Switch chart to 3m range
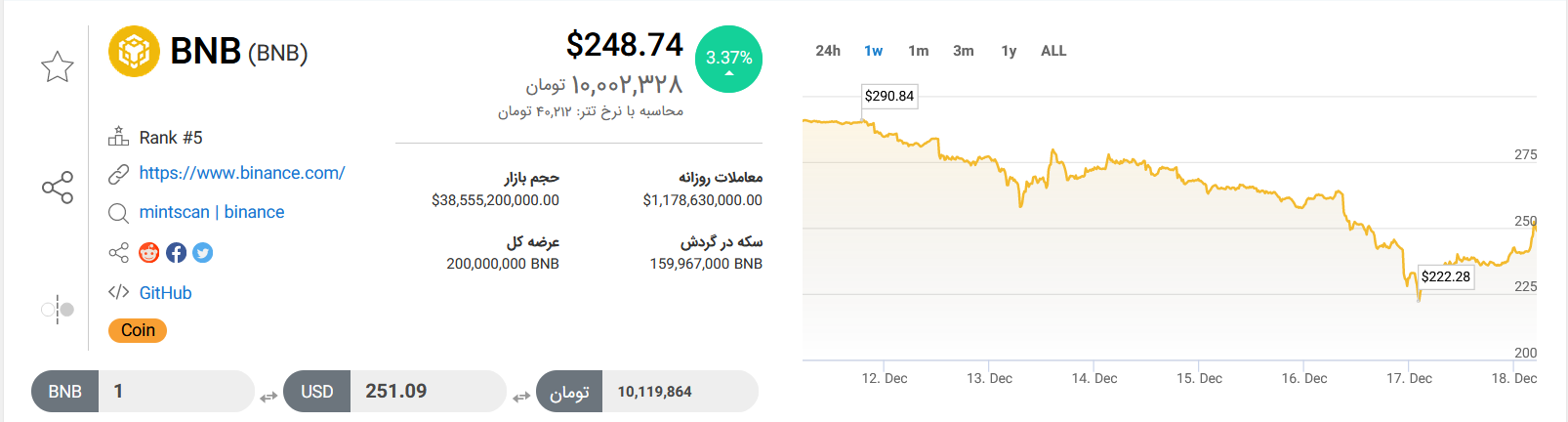This screenshot has height=422, width=1568. pos(964,51)
